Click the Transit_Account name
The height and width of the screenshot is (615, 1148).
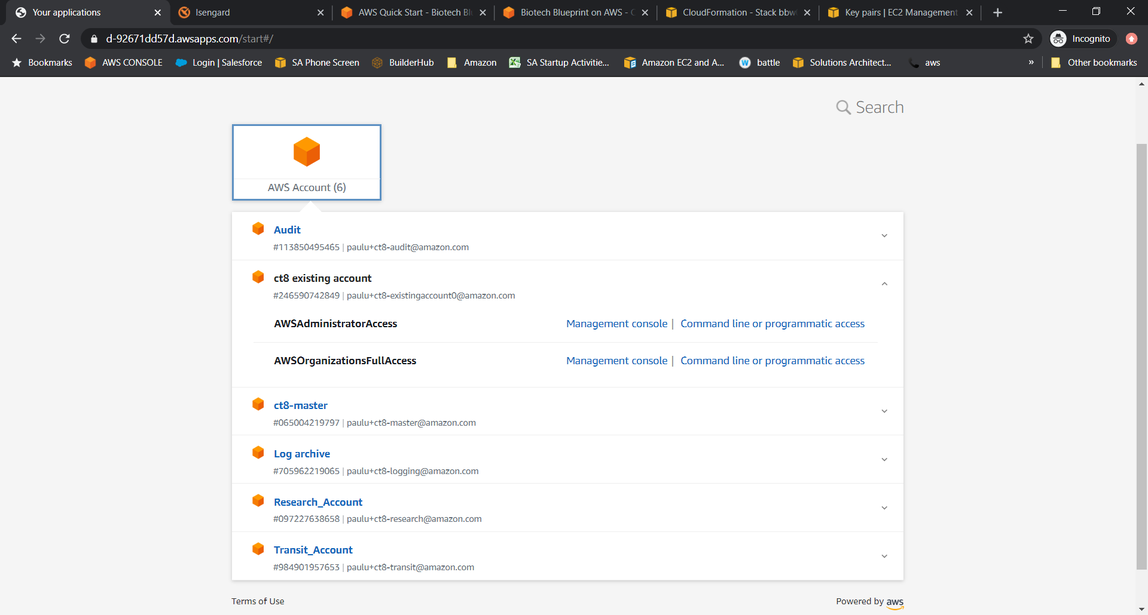[x=313, y=550]
